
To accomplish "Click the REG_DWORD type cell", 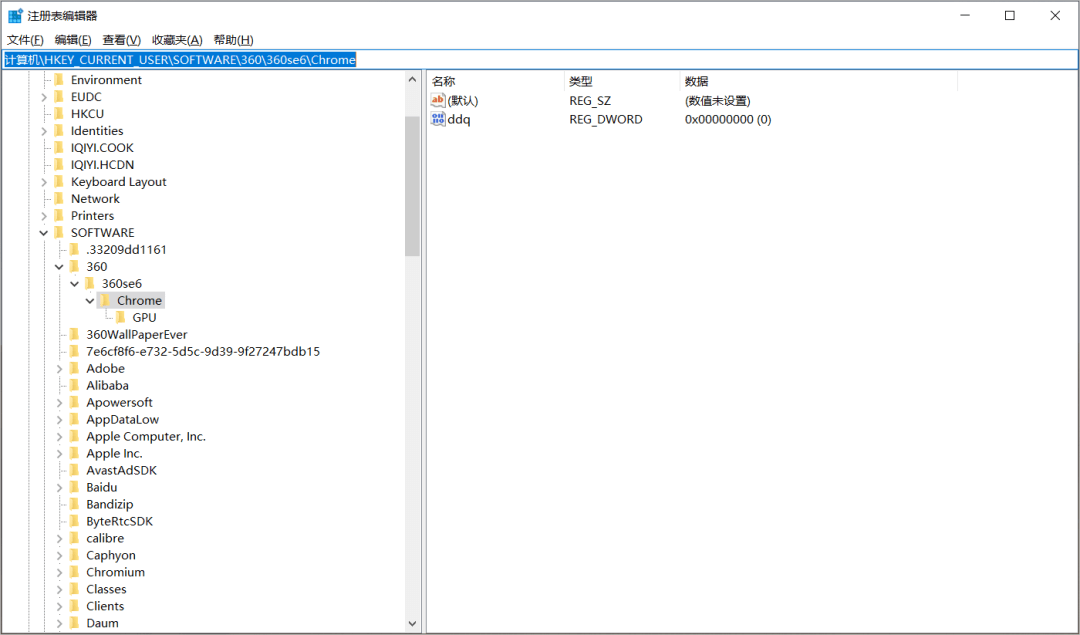I will pos(605,119).
